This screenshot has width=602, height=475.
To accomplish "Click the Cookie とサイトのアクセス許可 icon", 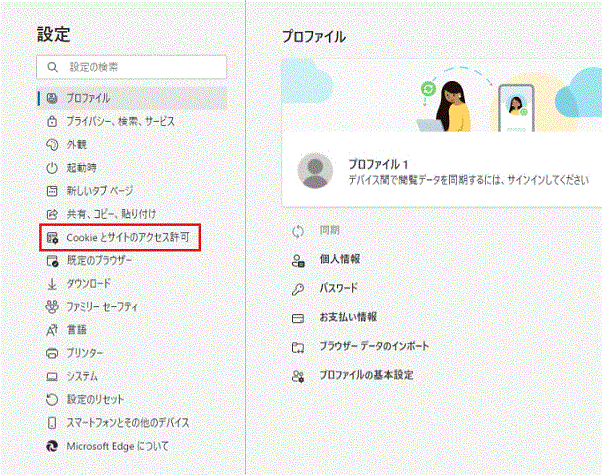I will (x=52, y=238).
